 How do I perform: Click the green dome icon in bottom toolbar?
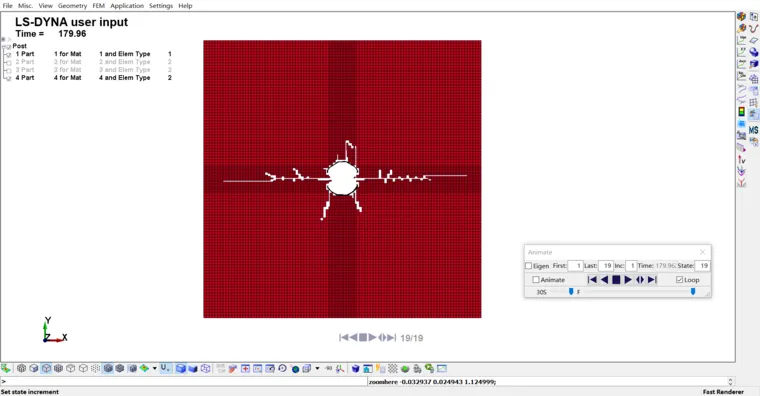[x=405, y=369]
